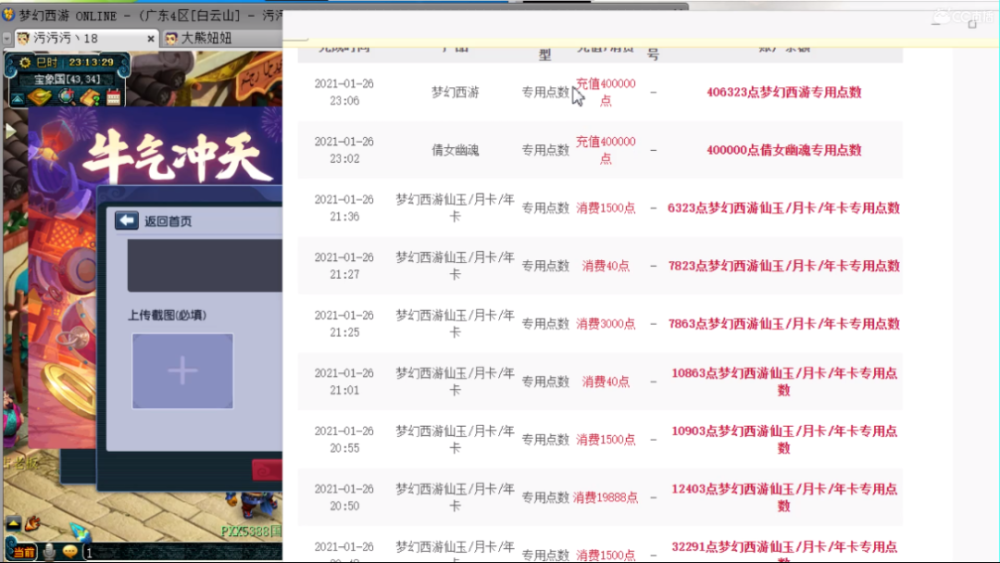Click the 2021-01-26 20:55 timestamp
Screen dimensions: 1000x563
[344, 439]
